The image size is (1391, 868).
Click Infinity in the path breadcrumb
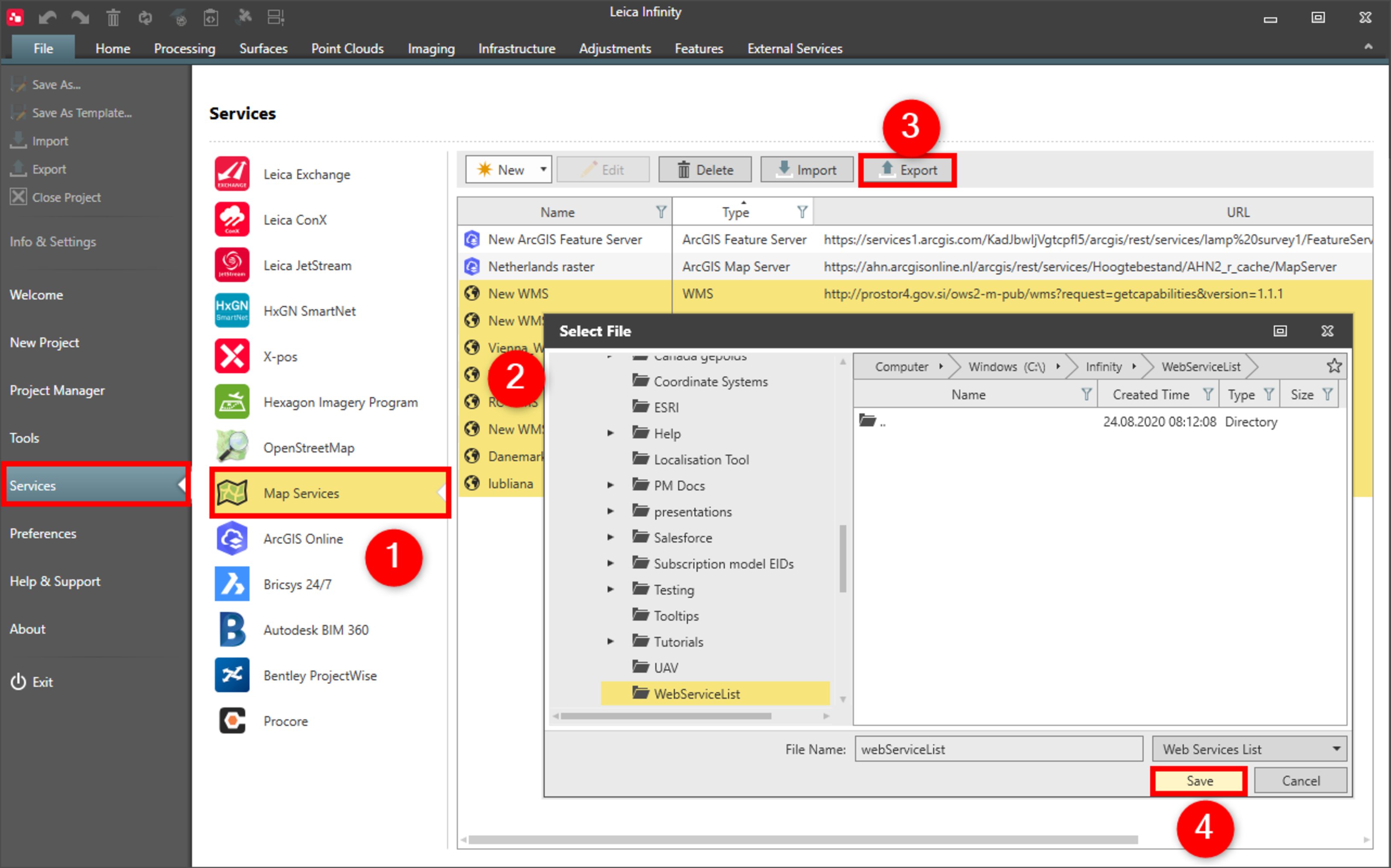coord(1103,366)
